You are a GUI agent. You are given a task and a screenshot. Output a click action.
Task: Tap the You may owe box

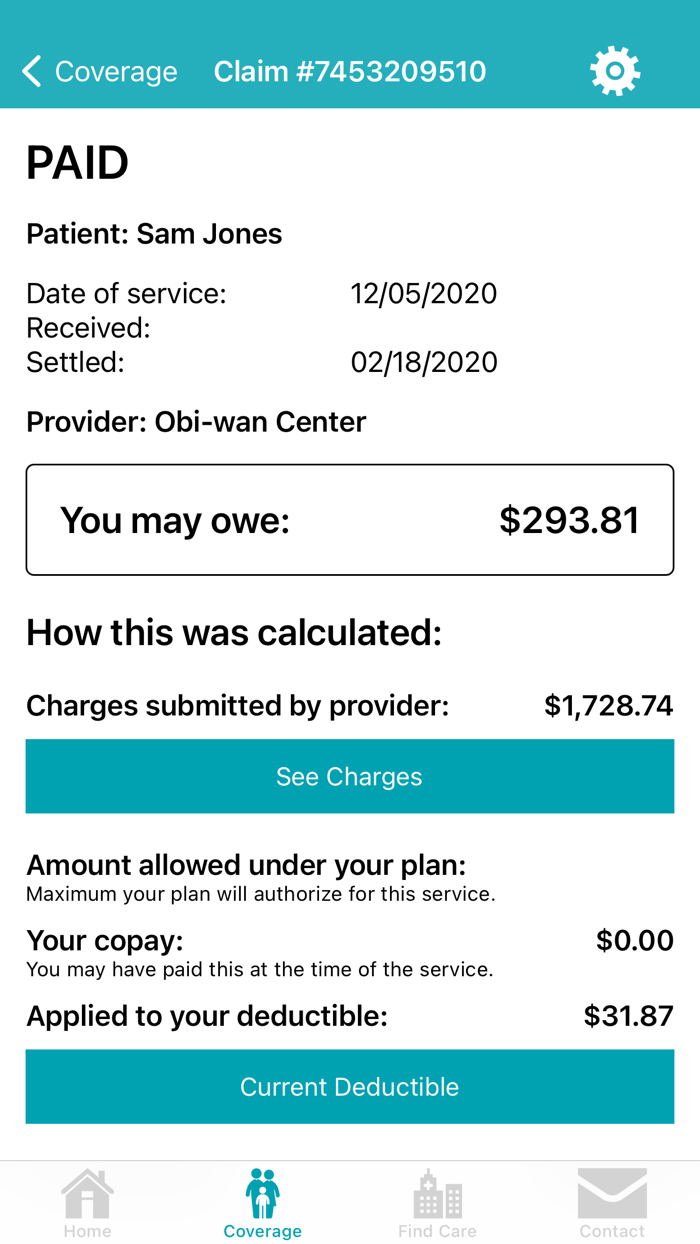[350, 520]
